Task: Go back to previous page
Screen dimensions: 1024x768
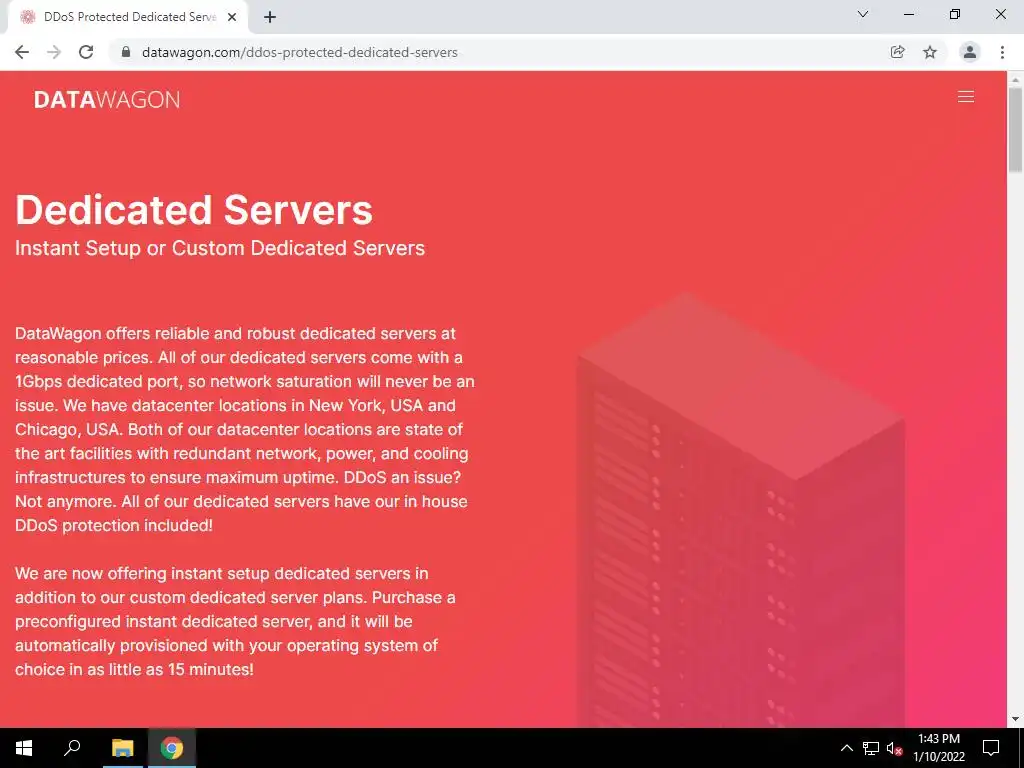Action: pyautogui.click(x=22, y=52)
